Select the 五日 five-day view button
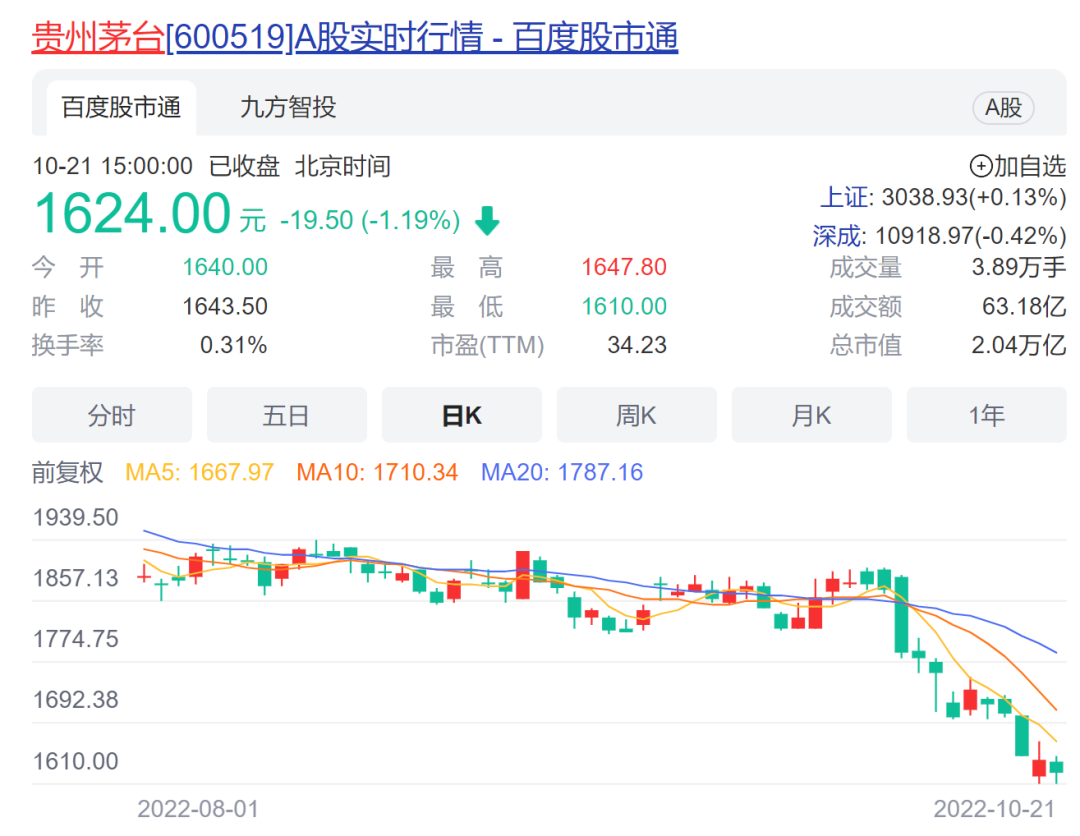This screenshot has width=1080, height=836. [286, 414]
